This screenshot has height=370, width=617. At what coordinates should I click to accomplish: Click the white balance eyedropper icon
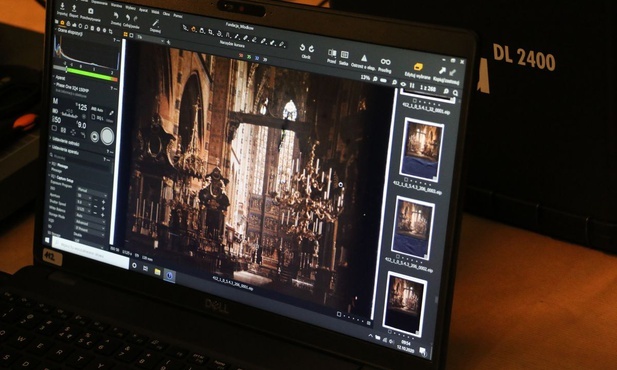111,113
